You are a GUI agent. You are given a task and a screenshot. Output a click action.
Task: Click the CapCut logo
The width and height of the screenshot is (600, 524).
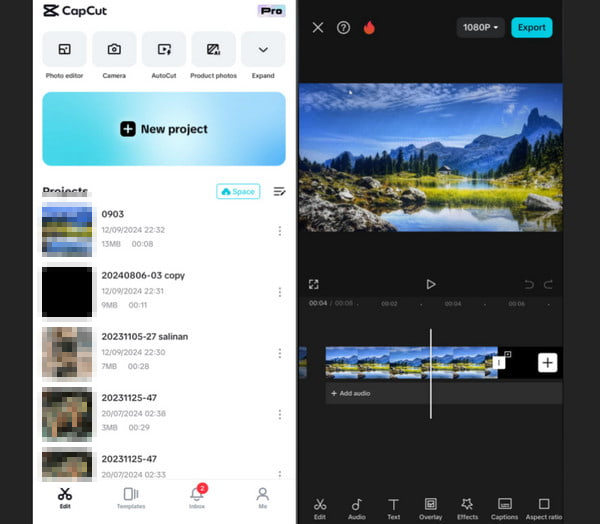(75, 11)
